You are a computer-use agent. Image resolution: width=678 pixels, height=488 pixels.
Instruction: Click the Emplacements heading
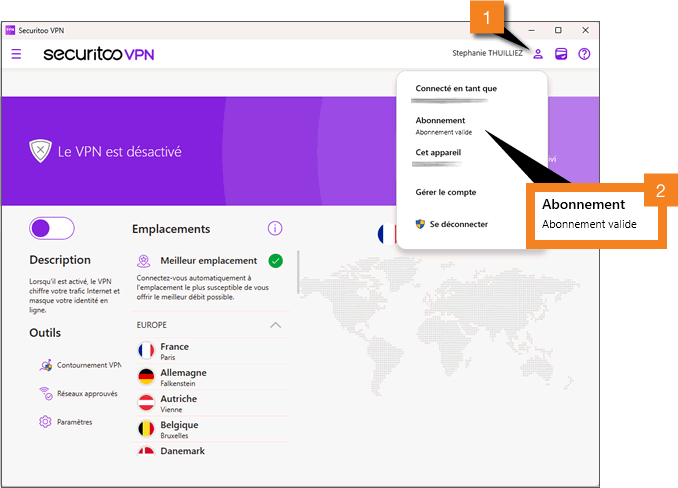coord(171,229)
